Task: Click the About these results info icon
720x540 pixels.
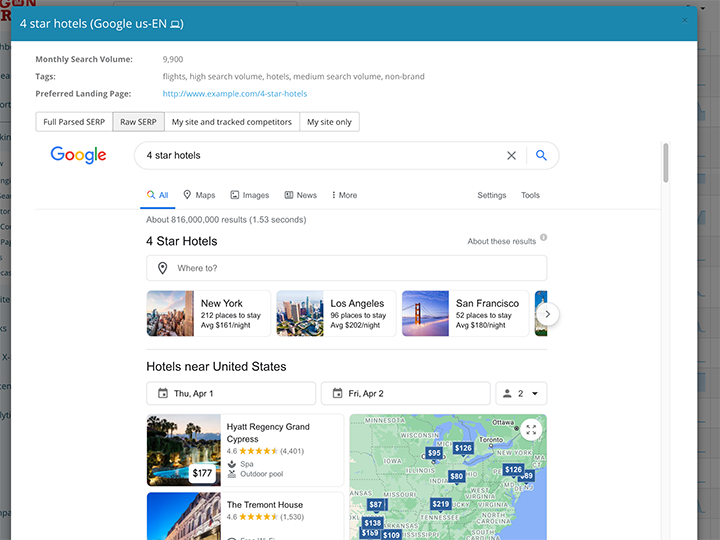Action: click(x=544, y=239)
